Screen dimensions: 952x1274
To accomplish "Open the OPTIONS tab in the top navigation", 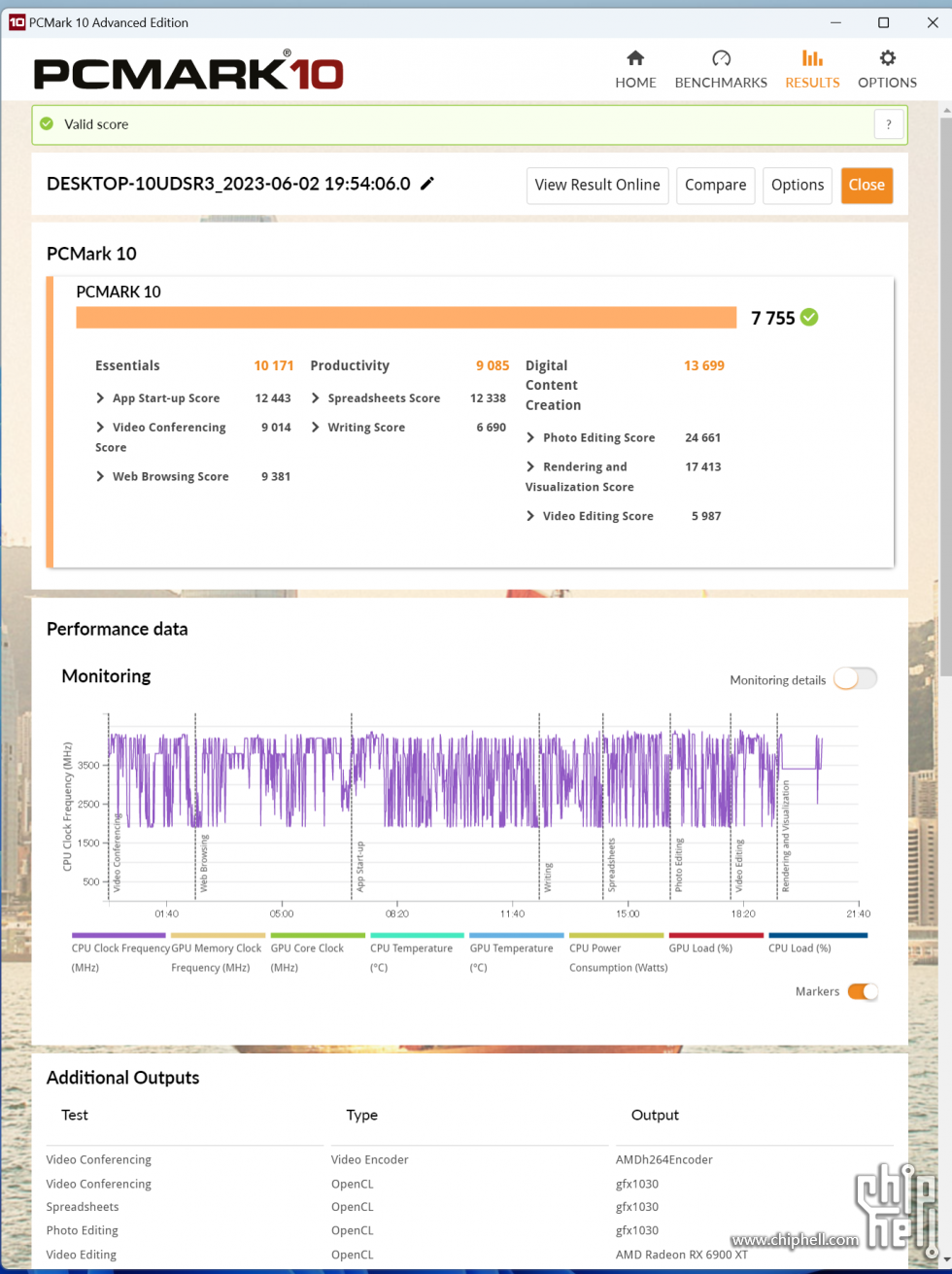I will [x=887, y=70].
